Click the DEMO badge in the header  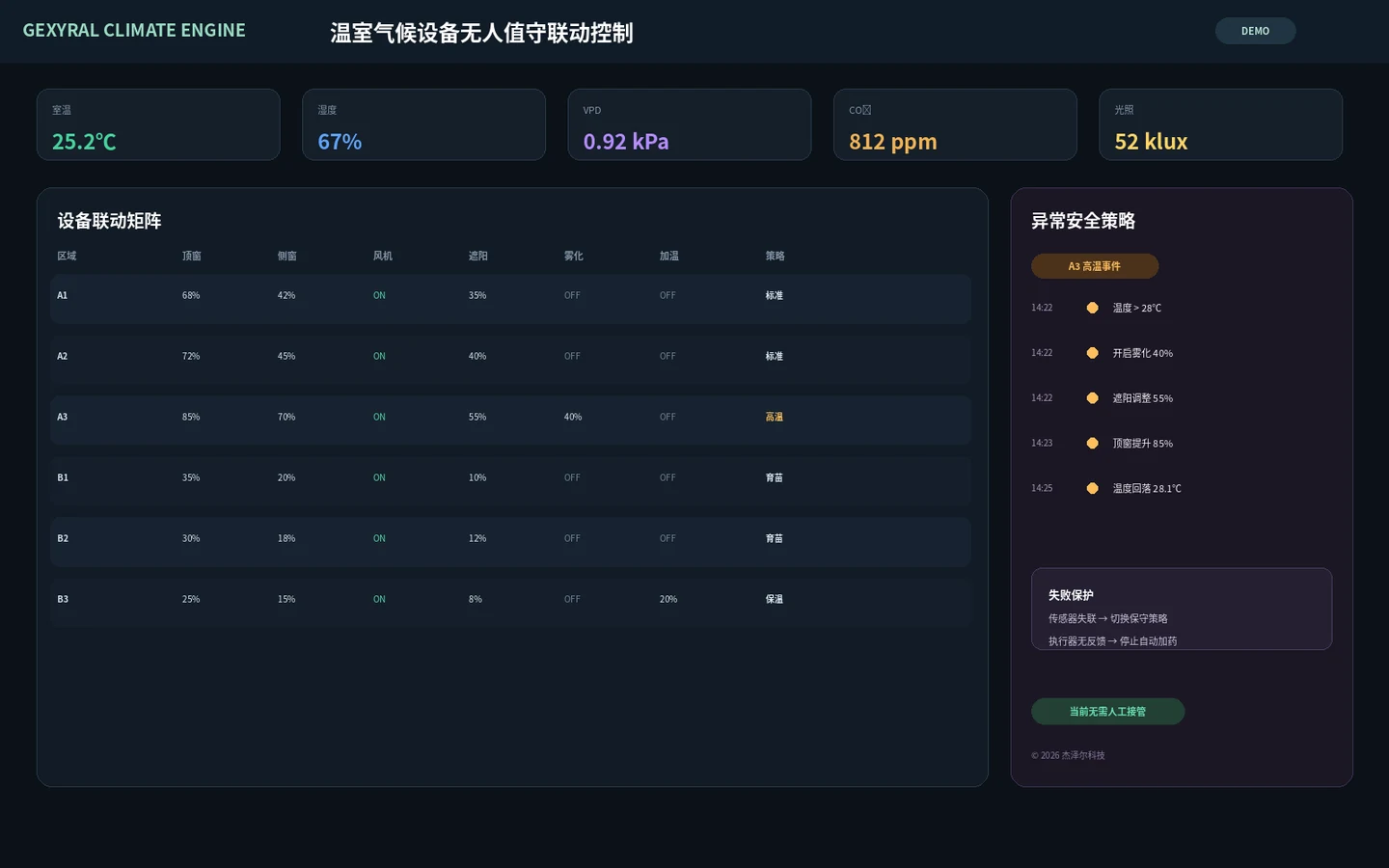coord(1255,31)
